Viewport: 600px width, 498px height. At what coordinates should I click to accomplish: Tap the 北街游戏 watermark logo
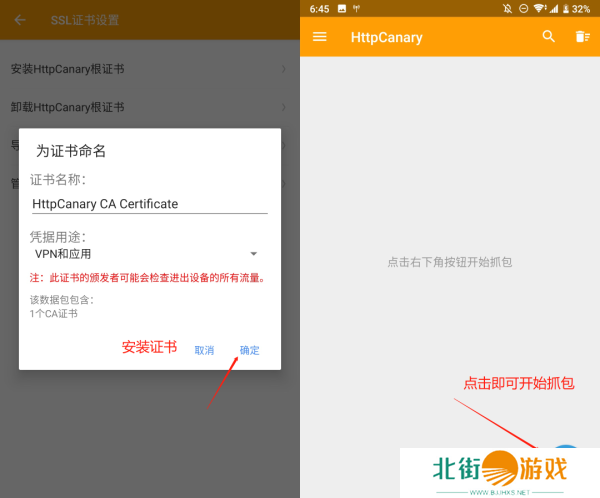[499, 470]
